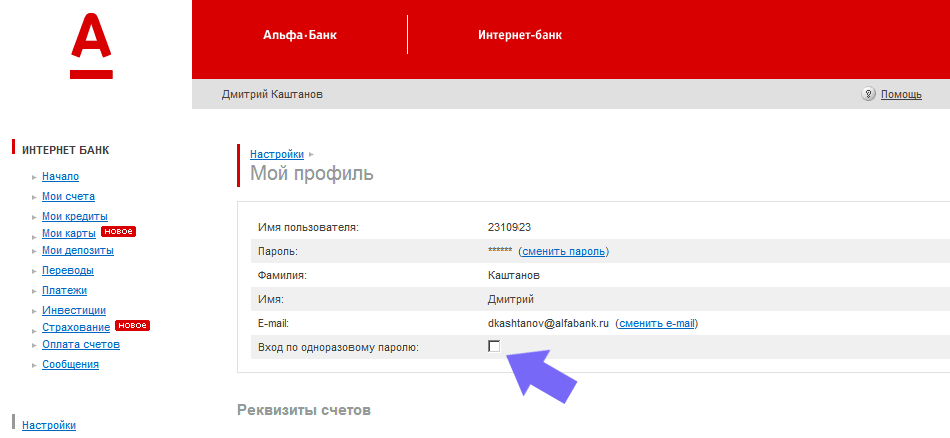Viewport: 950px width, 438px height.
Task: Open Сообщения in sidebar
Action: 70,364
